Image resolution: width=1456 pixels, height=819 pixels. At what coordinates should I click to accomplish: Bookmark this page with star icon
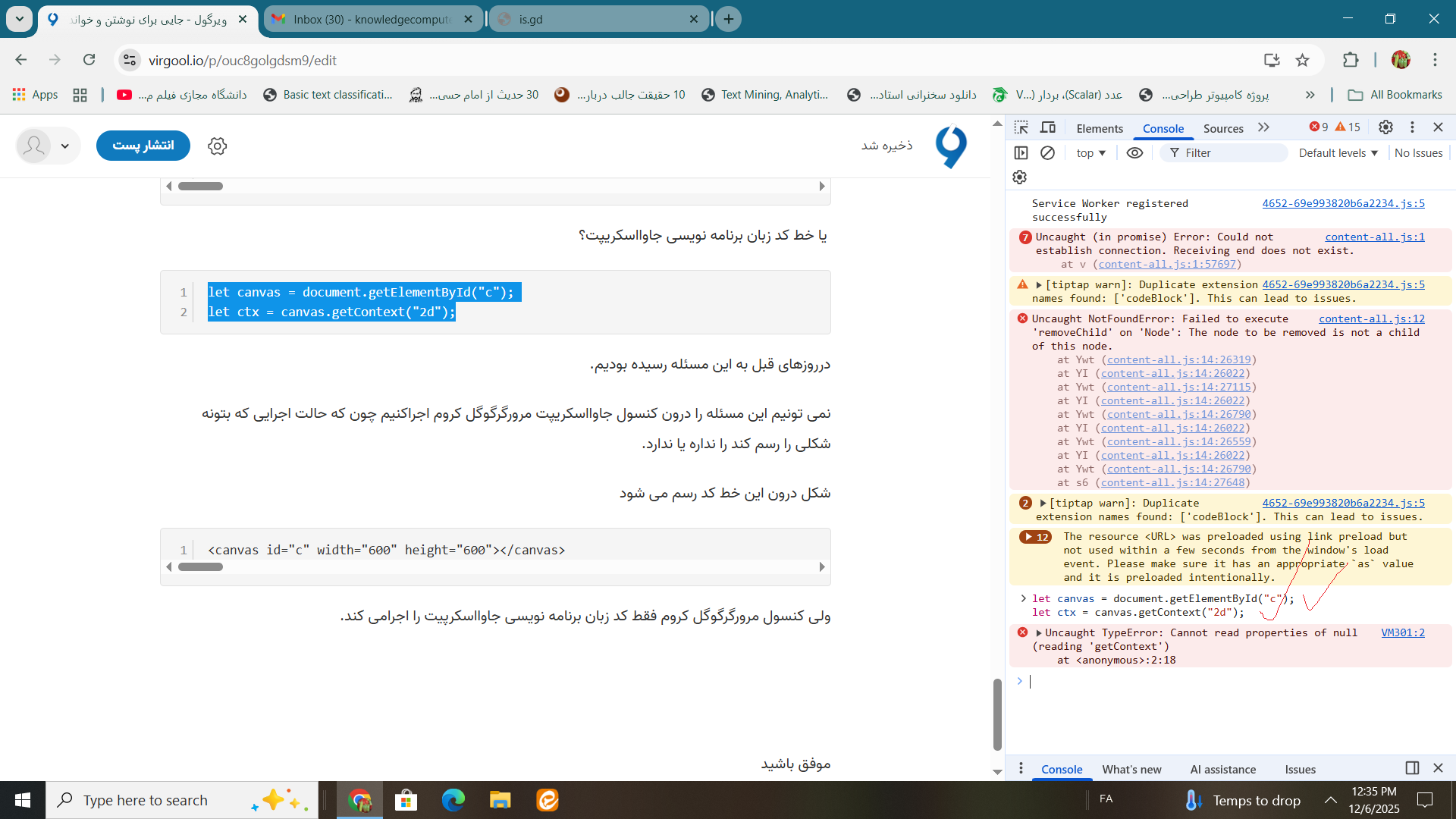click(x=1302, y=60)
